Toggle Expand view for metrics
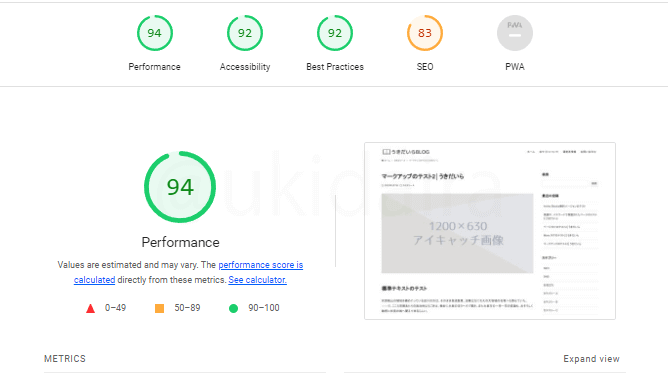Screen dimensions: 668x376 [x=591, y=359]
